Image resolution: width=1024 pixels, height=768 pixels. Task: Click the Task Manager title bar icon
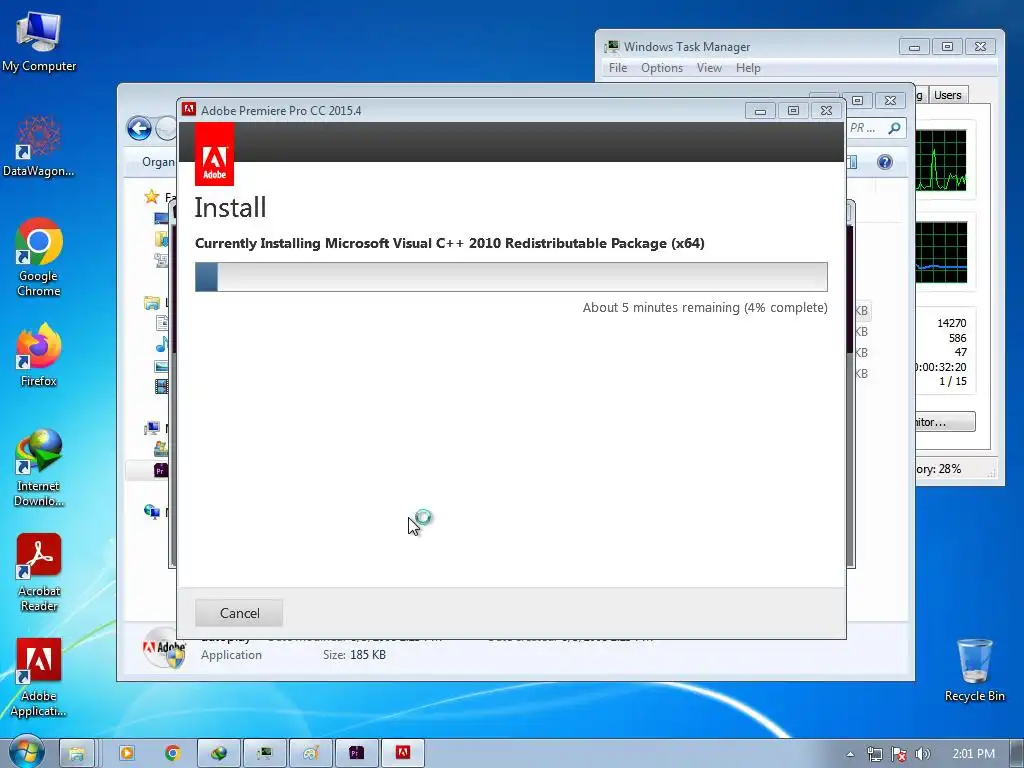[611, 46]
